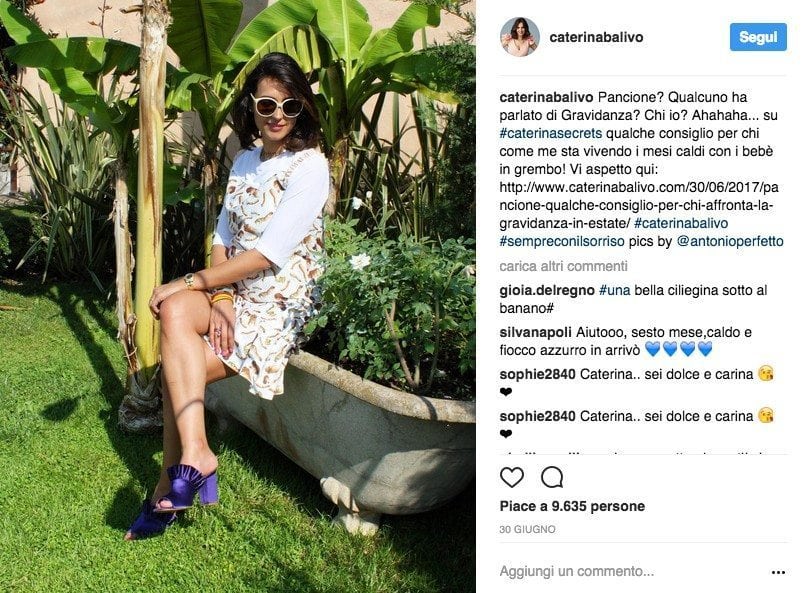The image size is (809, 593).
Task: Click the #una hashtag in comment
Action: pyautogui.click(x=614, y=290)
